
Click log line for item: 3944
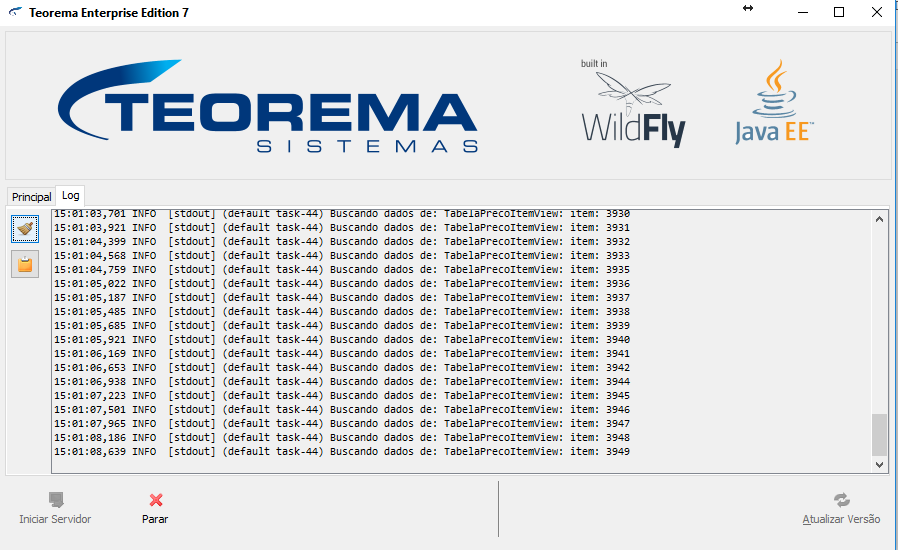coord(342,382)
